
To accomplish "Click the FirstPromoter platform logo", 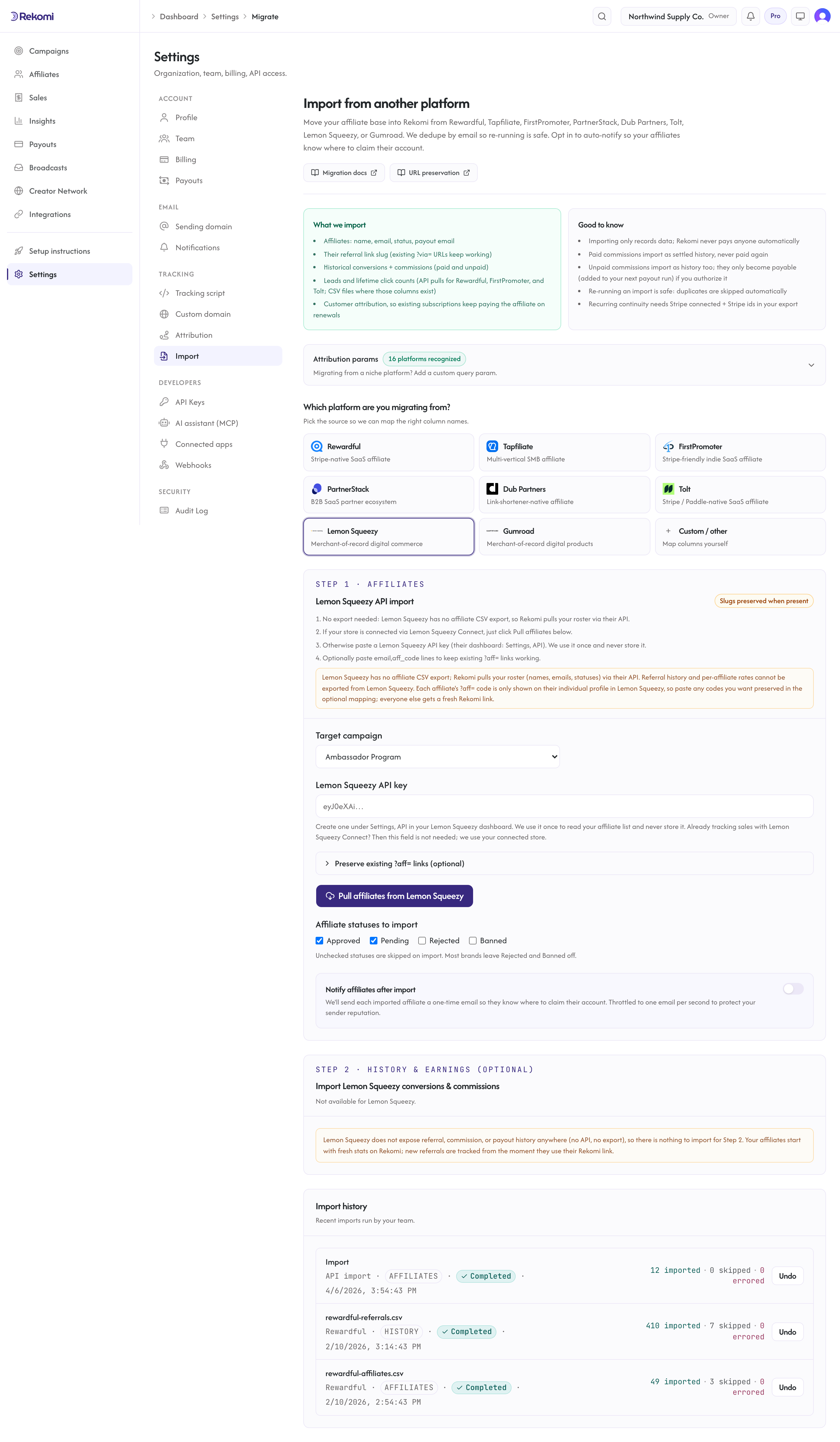I will pos(668,446).
